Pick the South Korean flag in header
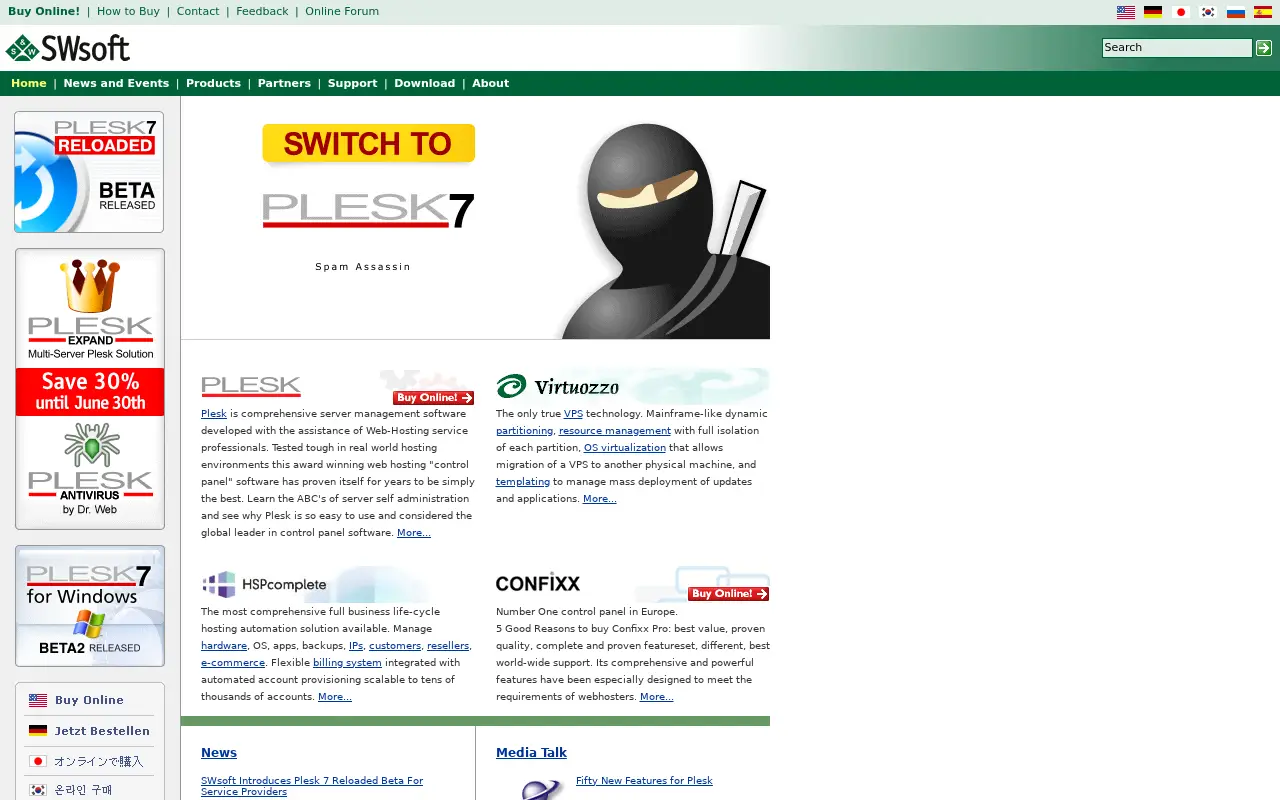This screenshot has width=1280, height=800. 1208,12
